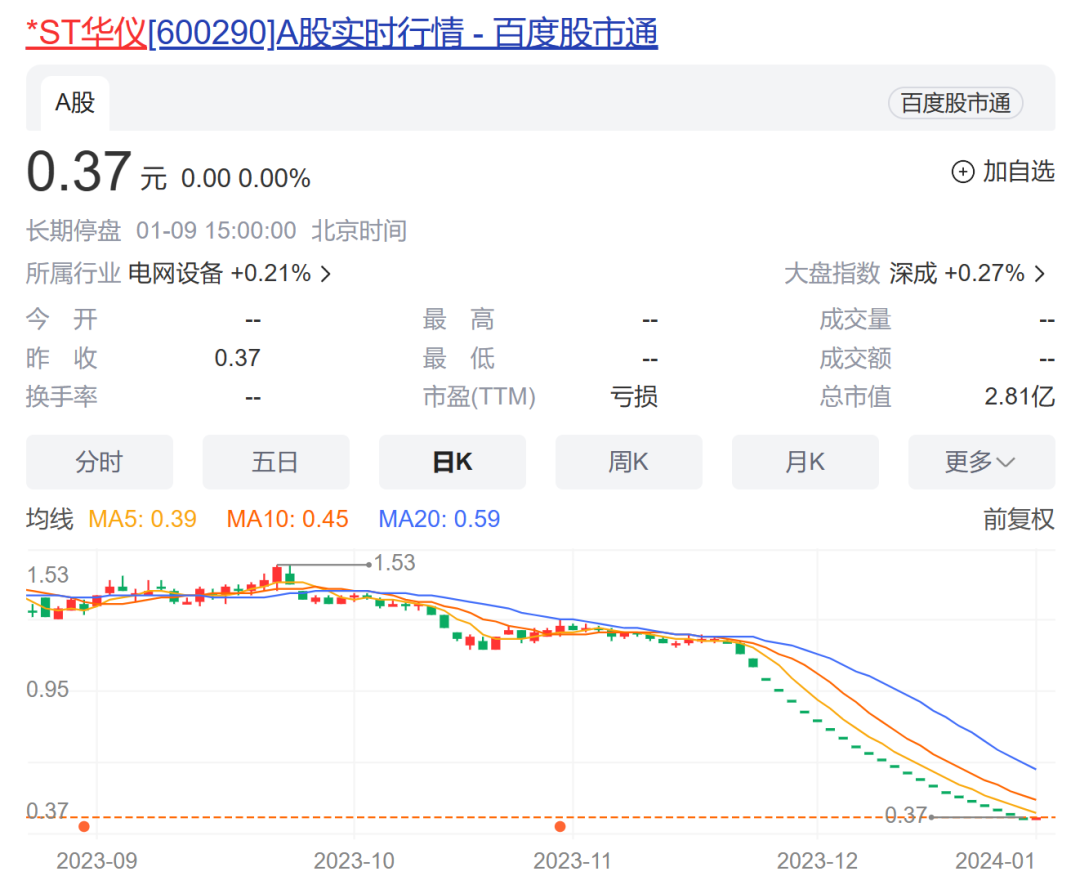Click the orange event dot near 2023-09
Screen dimensions: 1080x876
[84, 826]
